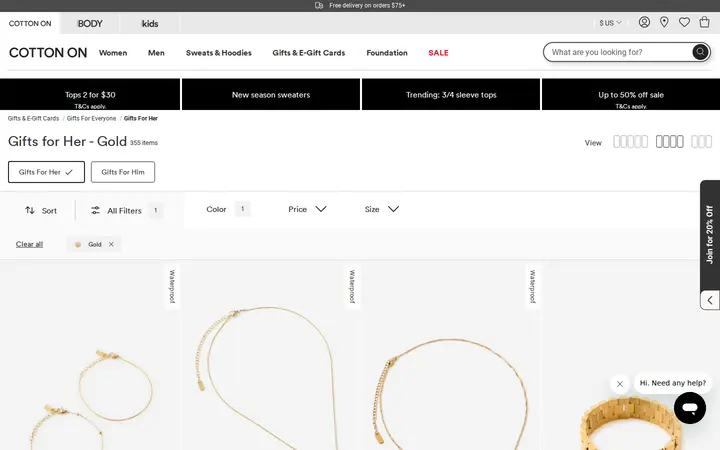This screenshot has width=720, height=450.
Task: Open the Sweats & Hoodies menu
Action: tap(219, 53)
